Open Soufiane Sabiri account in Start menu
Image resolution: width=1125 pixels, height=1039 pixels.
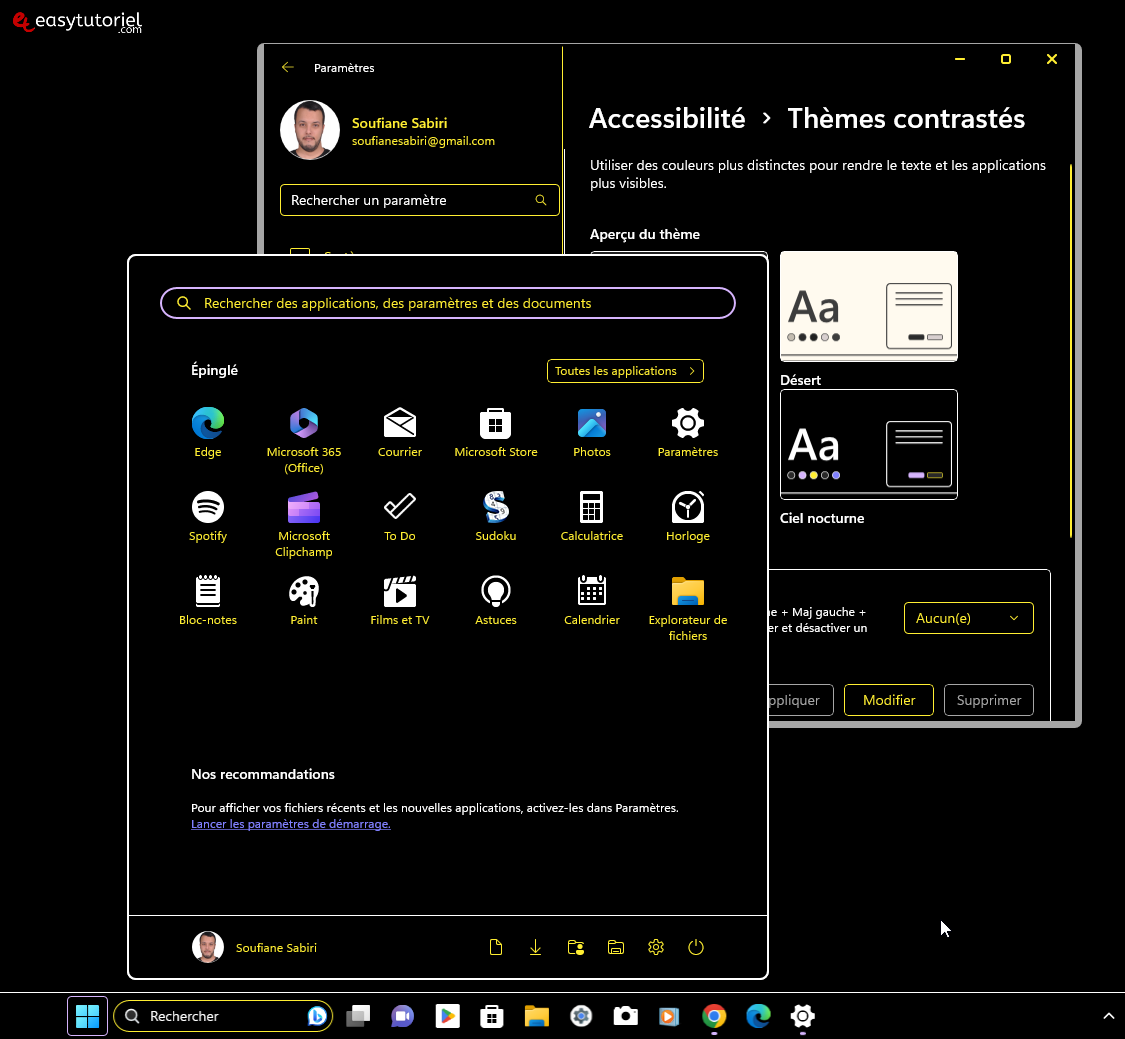[x=255, y=947]
